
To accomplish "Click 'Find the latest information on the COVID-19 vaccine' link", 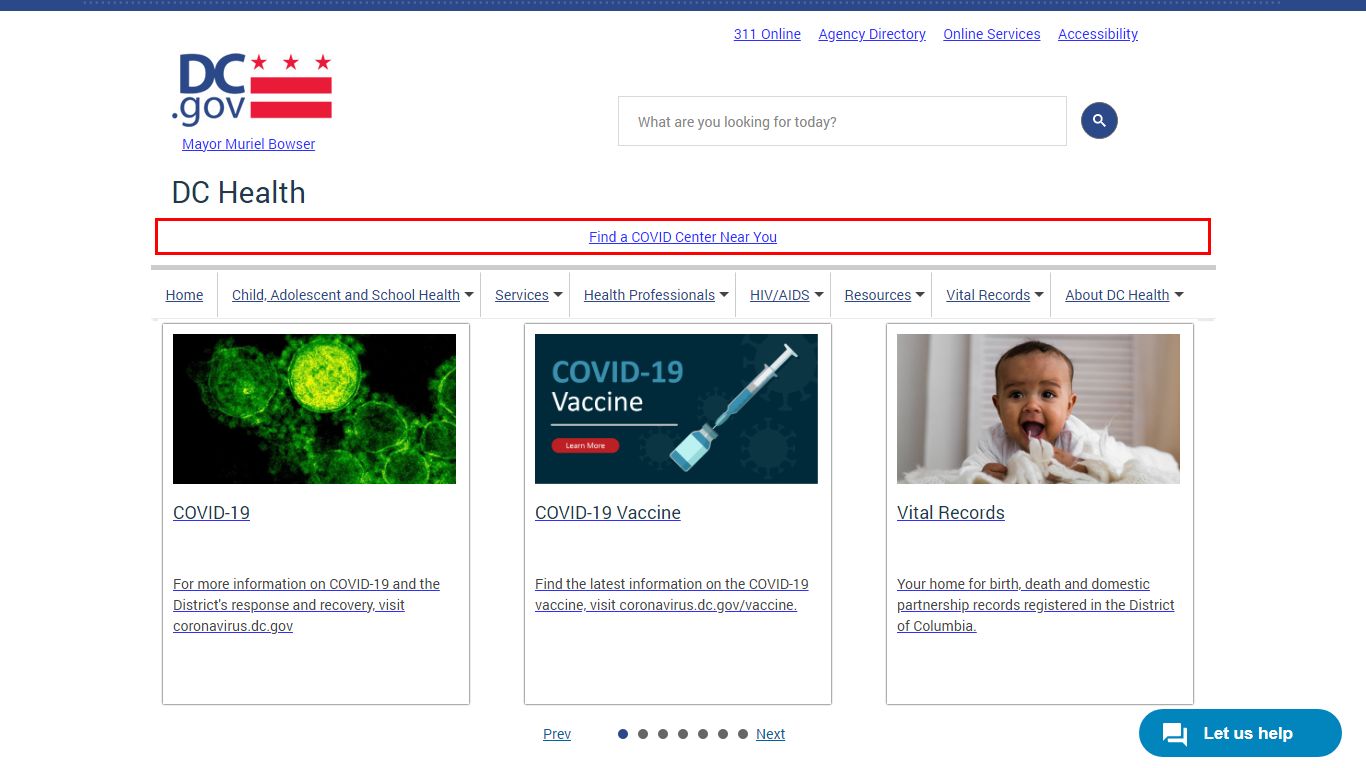I will tap(672, 594).
